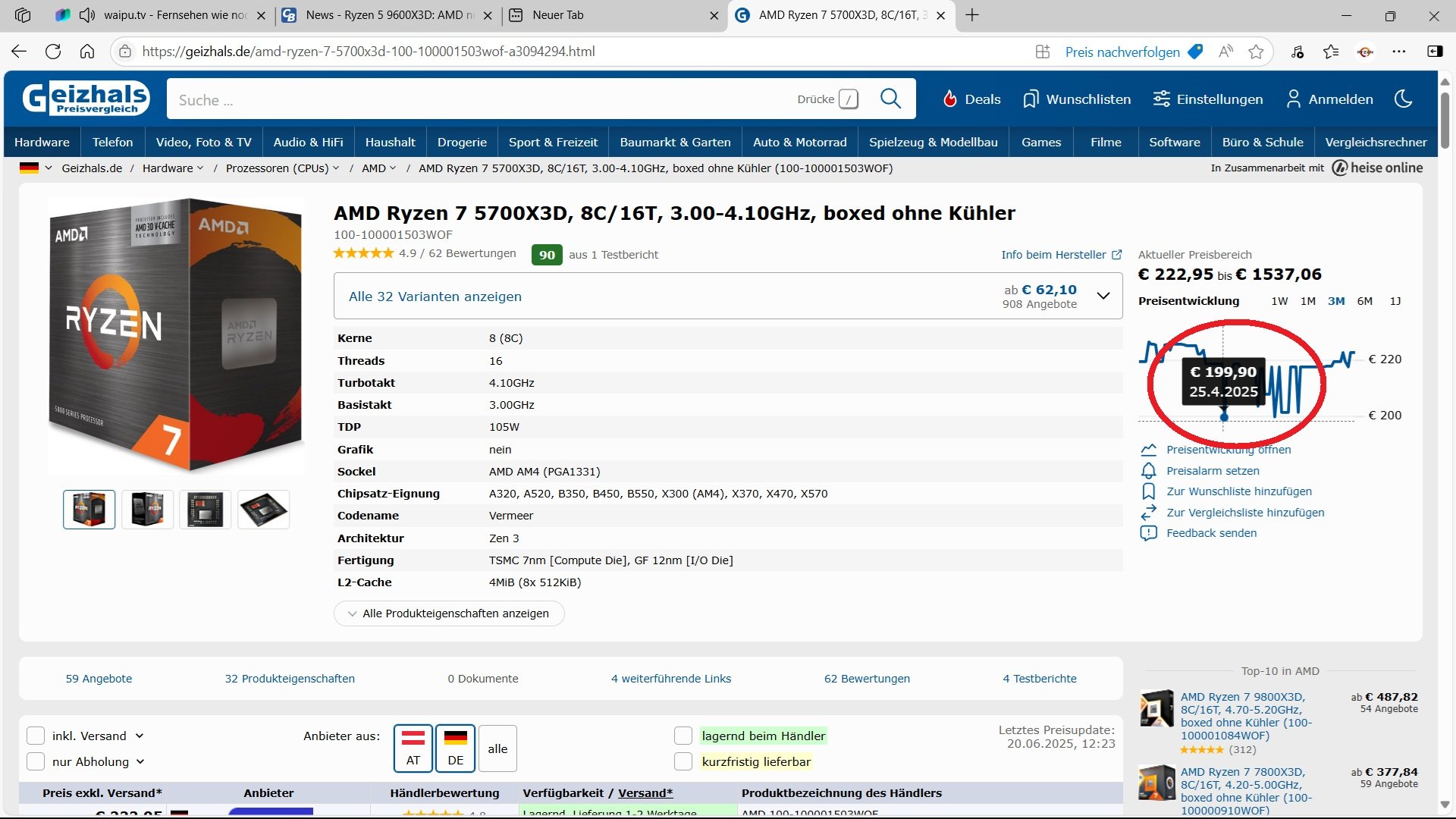Click Preis nachverfolgen in address bar
This screenshot has height=819, width=1456.
(x=1134, y=52)
